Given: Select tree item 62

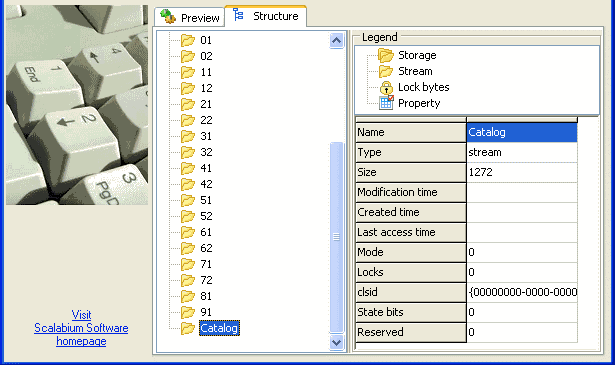Looking at the screenshot, I should tap(206, 248).
